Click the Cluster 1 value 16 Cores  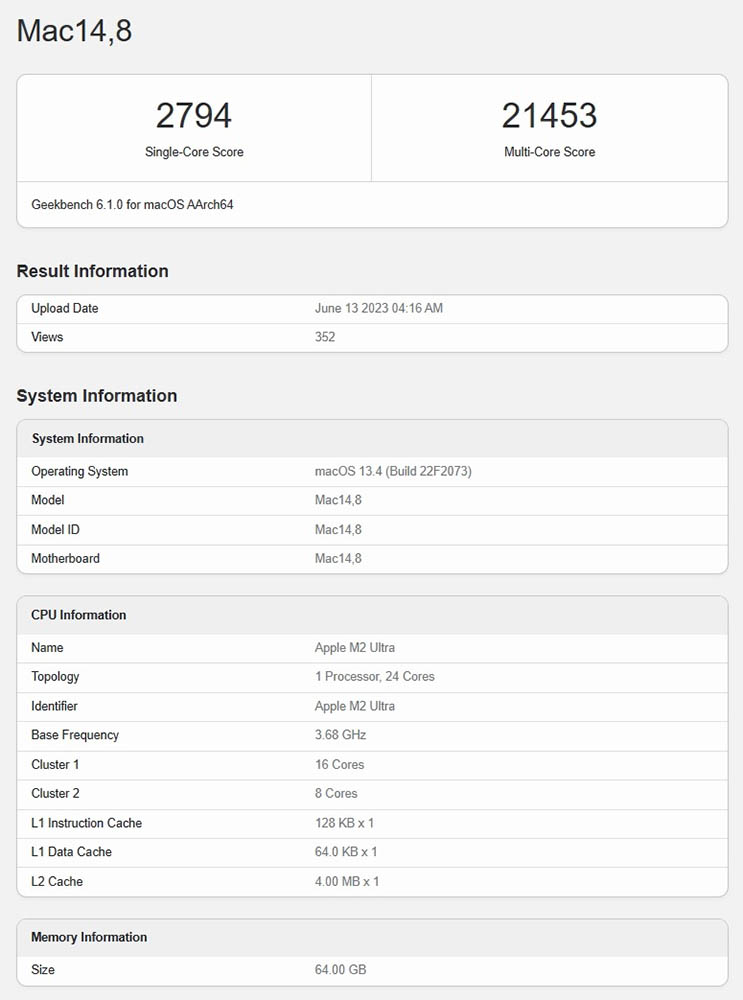pos(340,765)
